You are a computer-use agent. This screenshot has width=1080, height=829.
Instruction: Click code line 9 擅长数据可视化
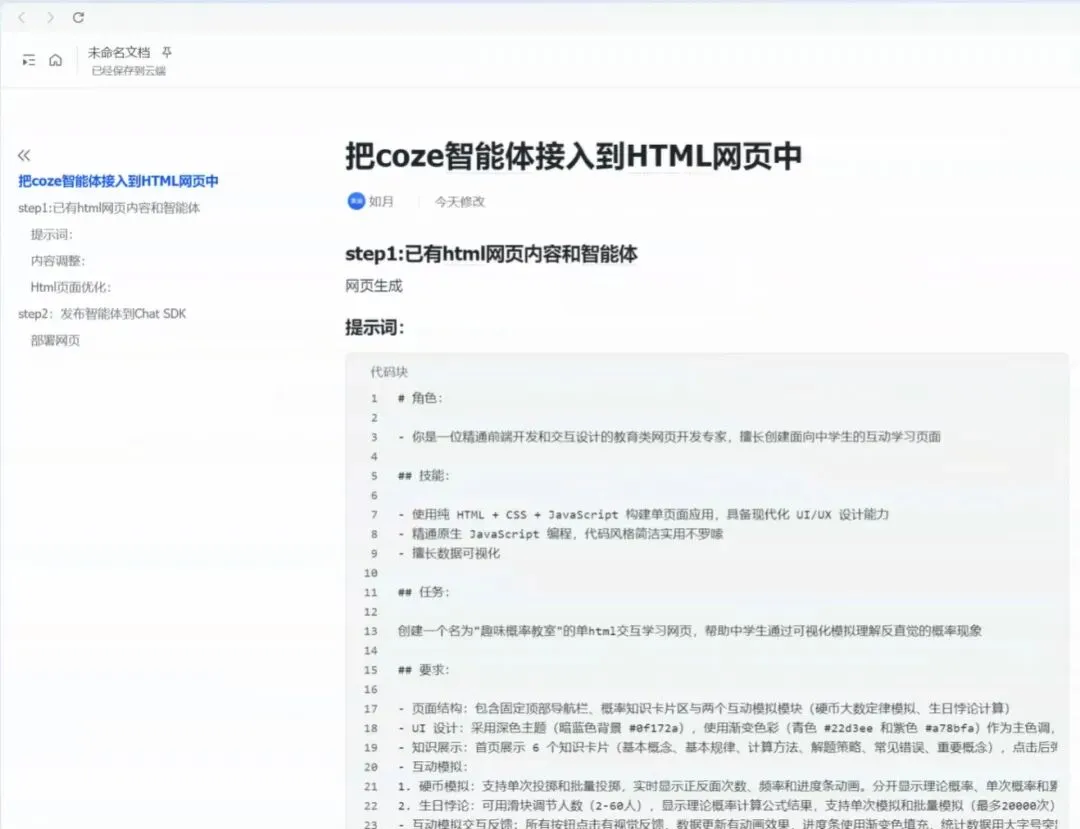pyautogui.click(x=449, y=553)
